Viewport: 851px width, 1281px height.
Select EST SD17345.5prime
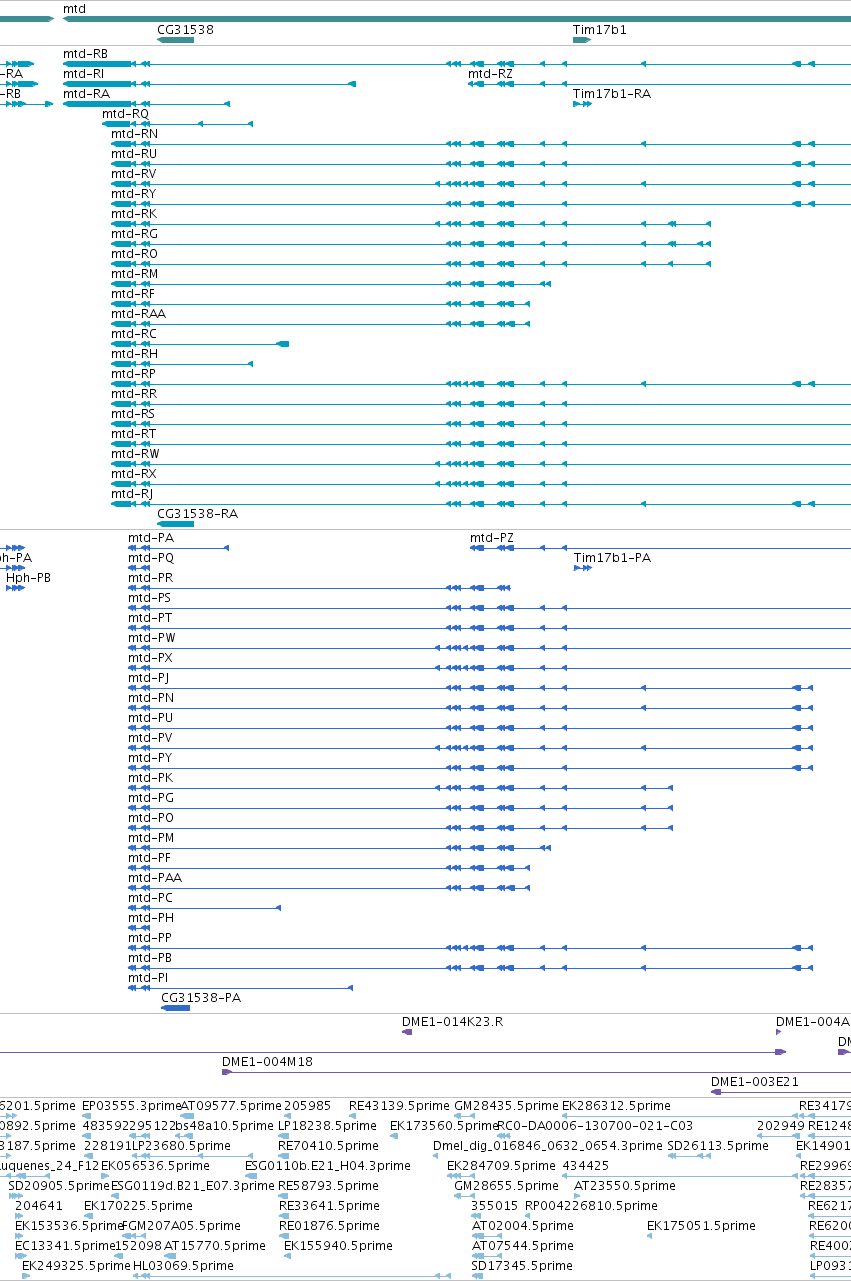click(522, 1266)
